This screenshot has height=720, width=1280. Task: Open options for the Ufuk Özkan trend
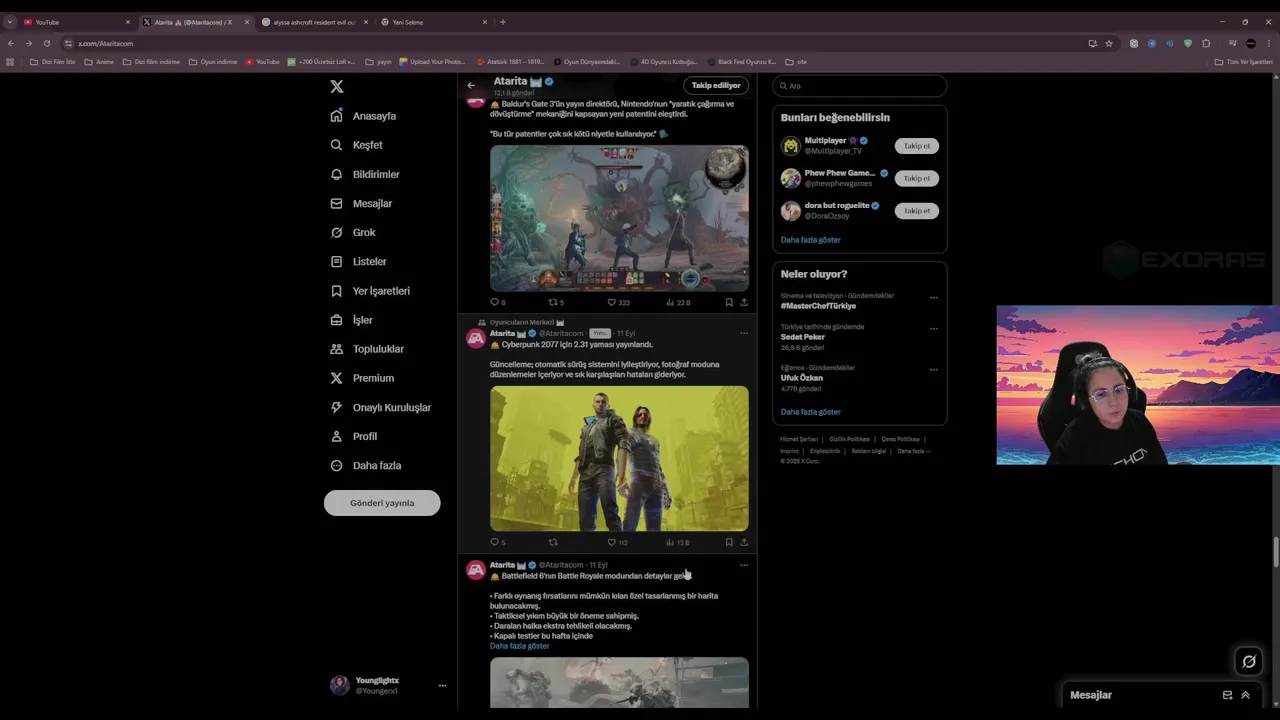[x=934, y=370]
